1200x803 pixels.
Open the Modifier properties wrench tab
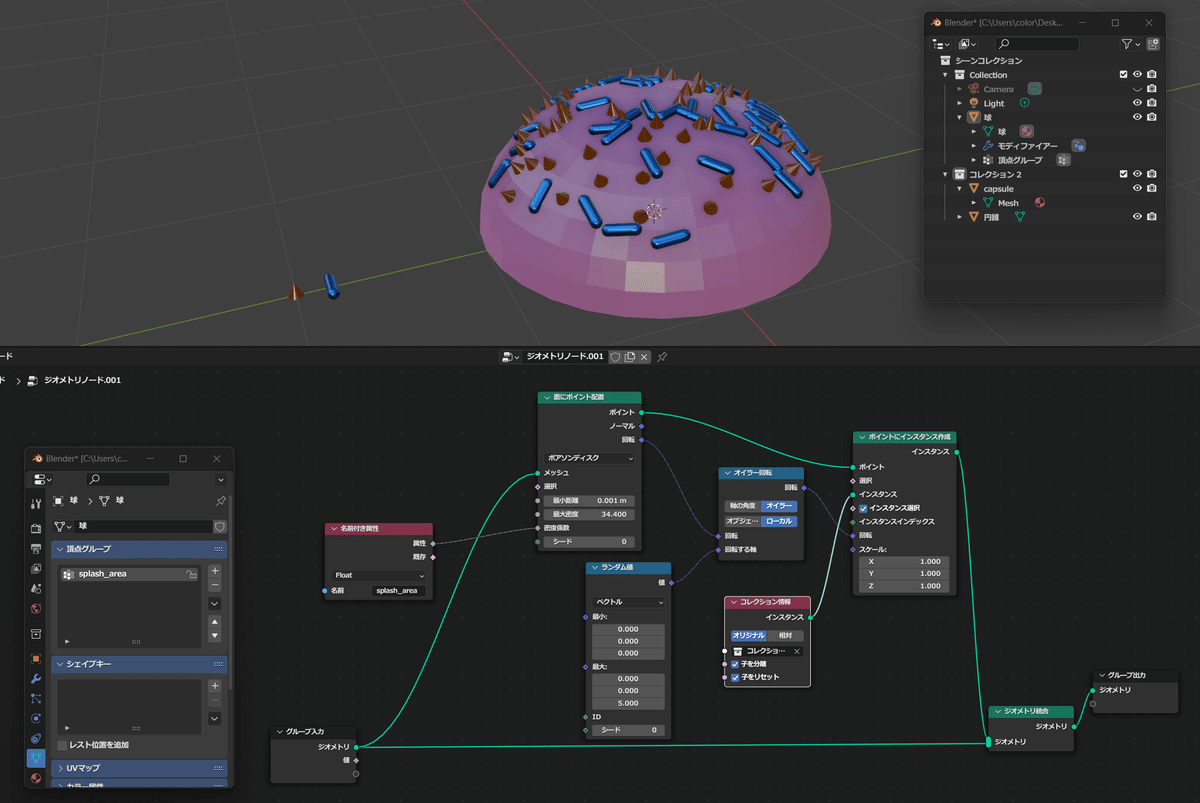tap(36, 679)
